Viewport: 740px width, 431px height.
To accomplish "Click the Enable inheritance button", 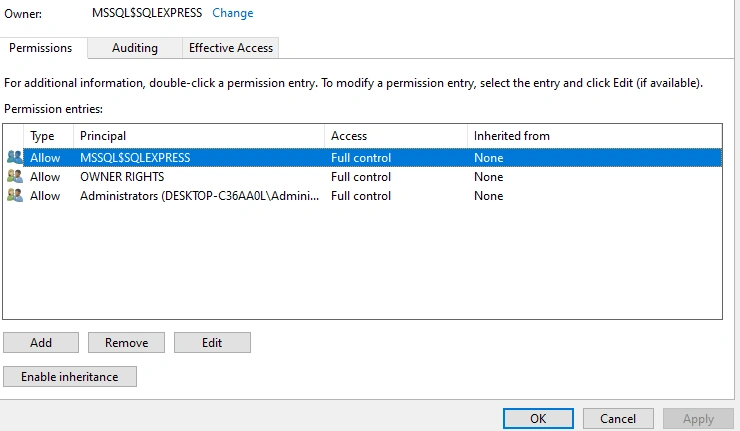I will tap(70, 376).
